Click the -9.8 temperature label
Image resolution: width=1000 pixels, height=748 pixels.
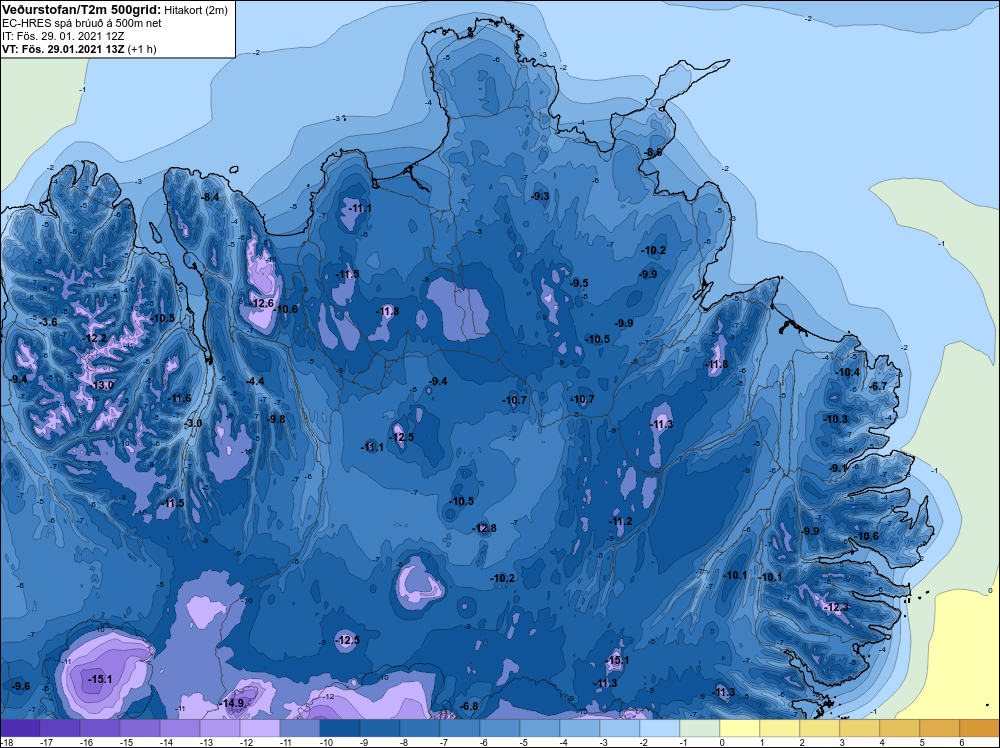coord(276,419)
